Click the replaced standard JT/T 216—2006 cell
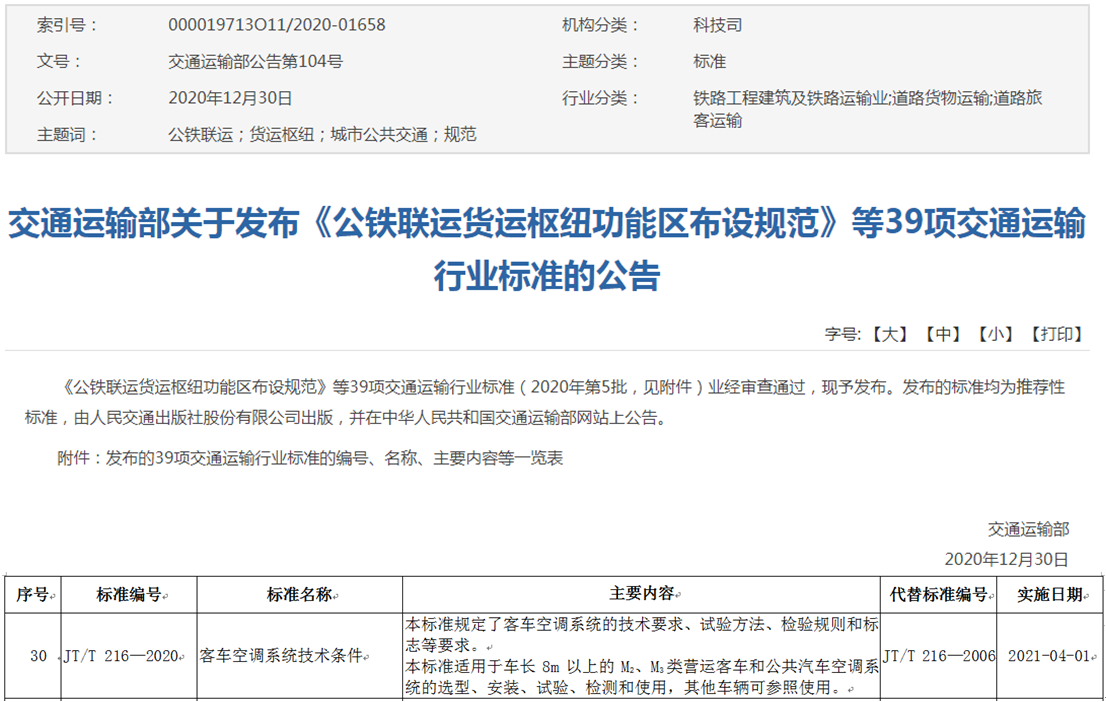 click(940, 656)
